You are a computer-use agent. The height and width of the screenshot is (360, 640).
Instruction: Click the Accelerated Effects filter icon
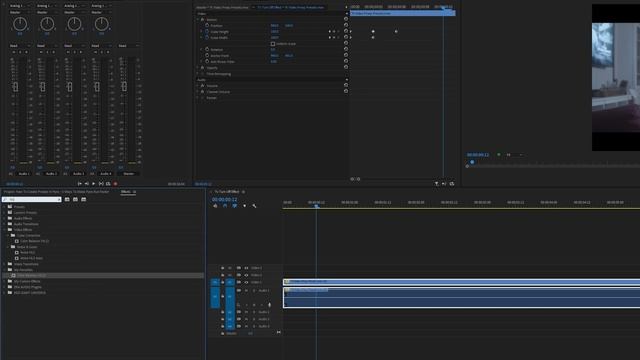pos(67,199)
